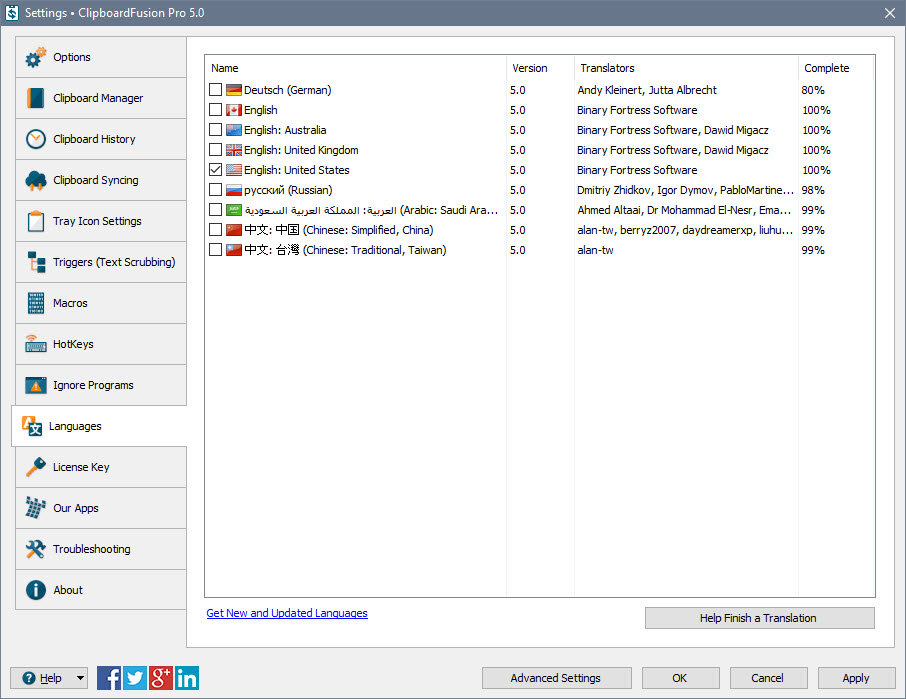This screenshot has width=906, height=699.
Task: Click the 80% completion value
Action: [x=813, y=90]
